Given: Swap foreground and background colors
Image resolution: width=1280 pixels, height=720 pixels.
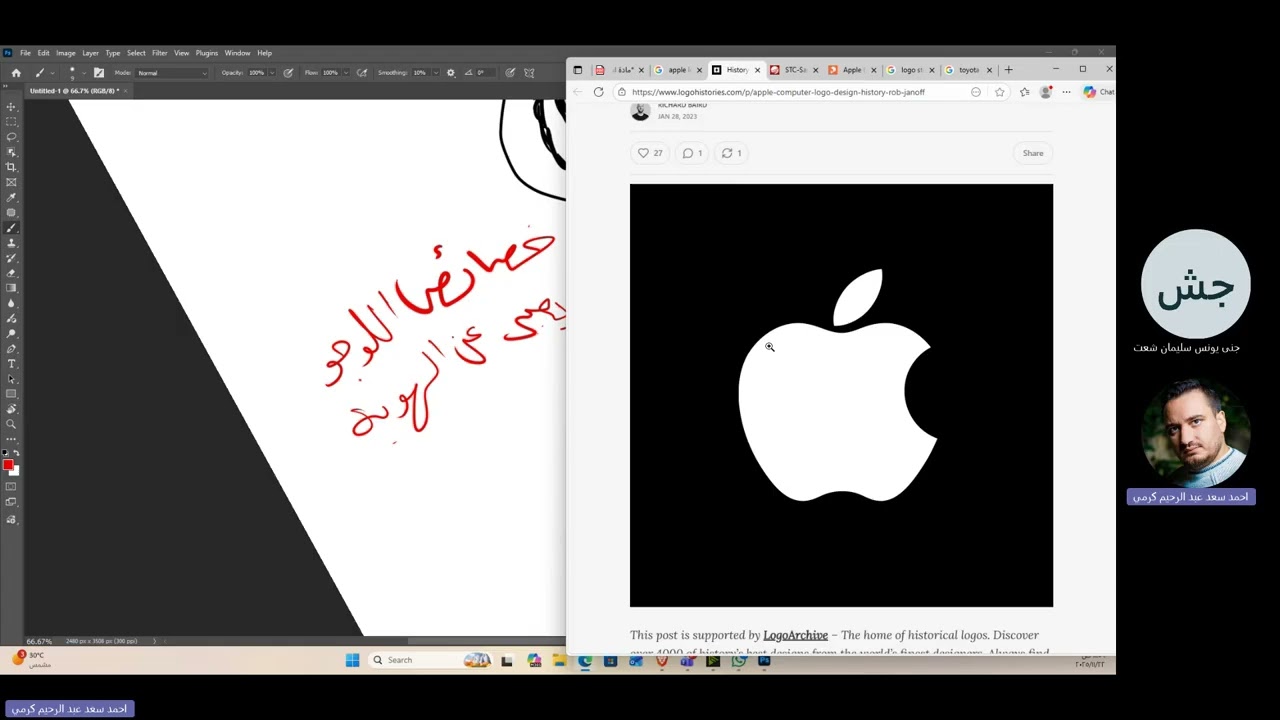Looking at the screenshot, I should [x=16, y=453].
